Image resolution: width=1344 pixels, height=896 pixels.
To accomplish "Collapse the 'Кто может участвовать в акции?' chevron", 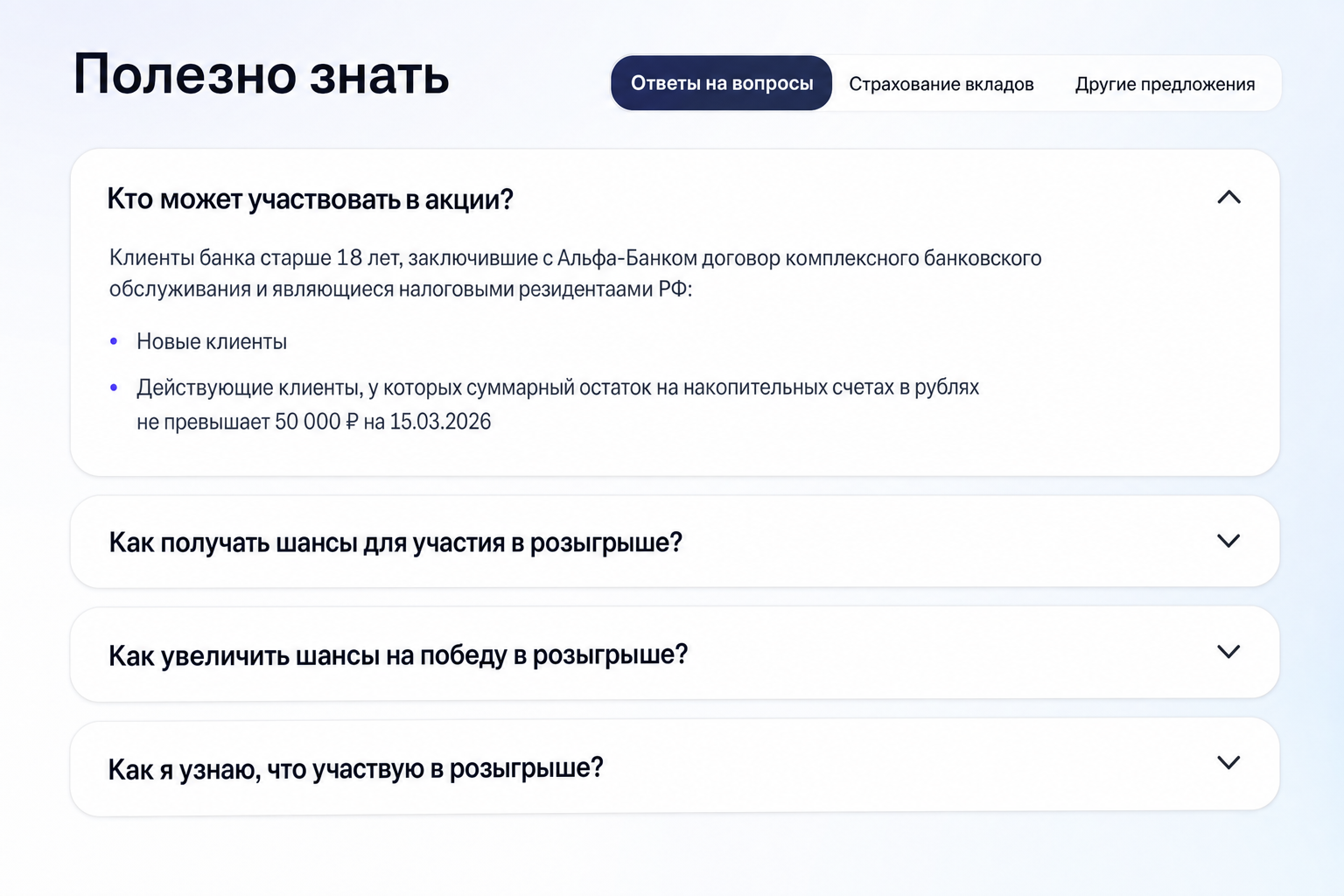I will pyautogui.click(x=1228, y=198).
